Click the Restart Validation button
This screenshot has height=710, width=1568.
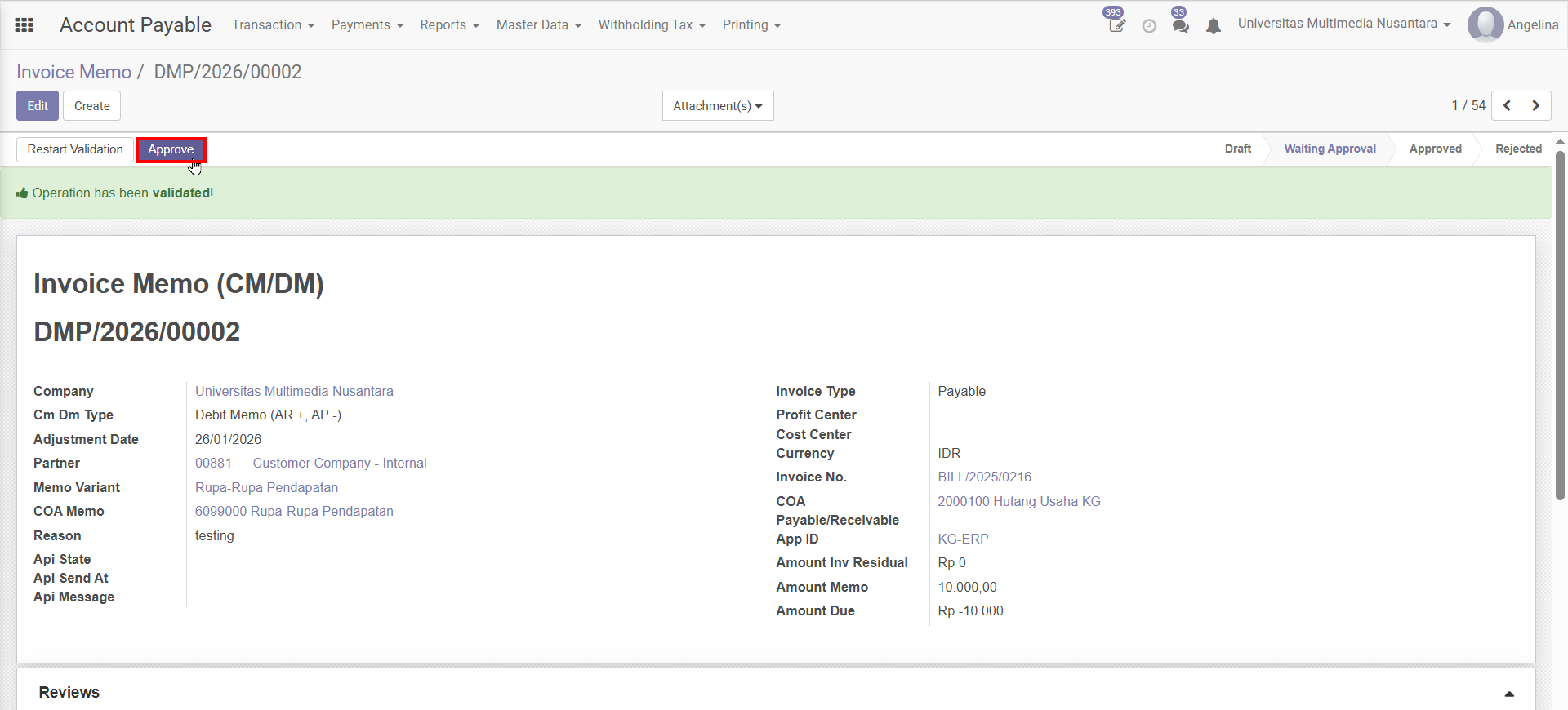75,149
